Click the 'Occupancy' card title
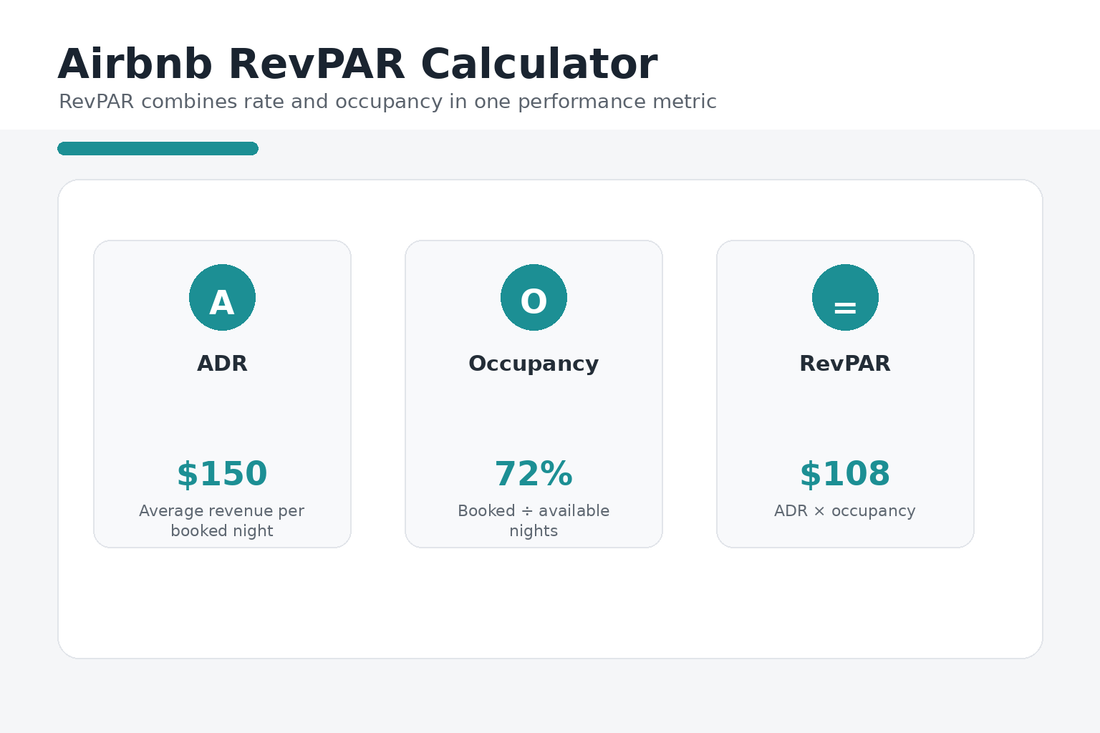 coord(534,364)
